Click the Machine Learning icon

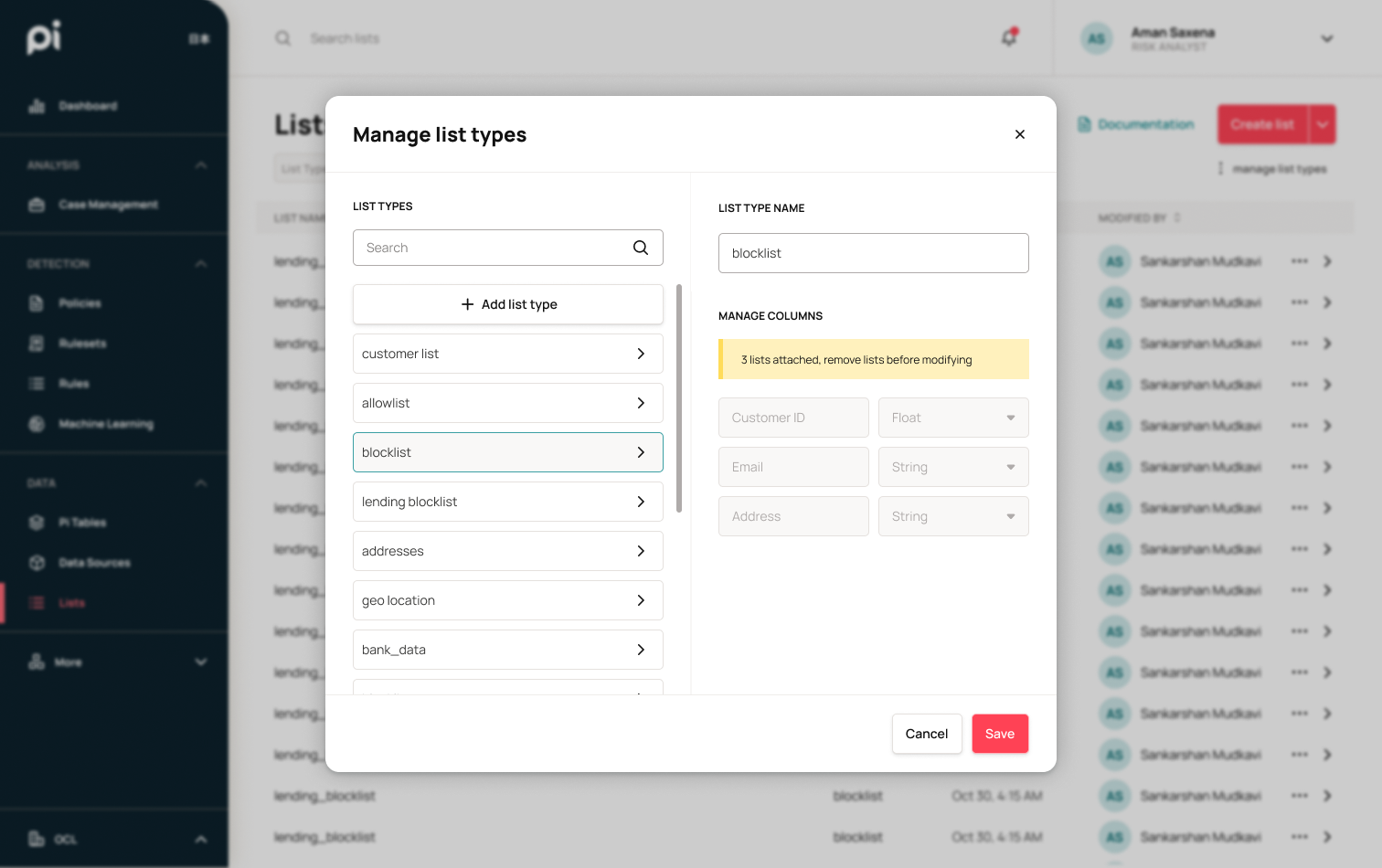pyautogui.click(x=37, y=424)
